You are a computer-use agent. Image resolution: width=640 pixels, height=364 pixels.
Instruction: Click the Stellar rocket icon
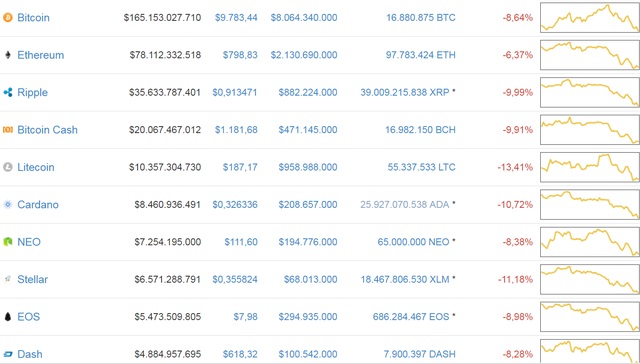click(8, 280)
